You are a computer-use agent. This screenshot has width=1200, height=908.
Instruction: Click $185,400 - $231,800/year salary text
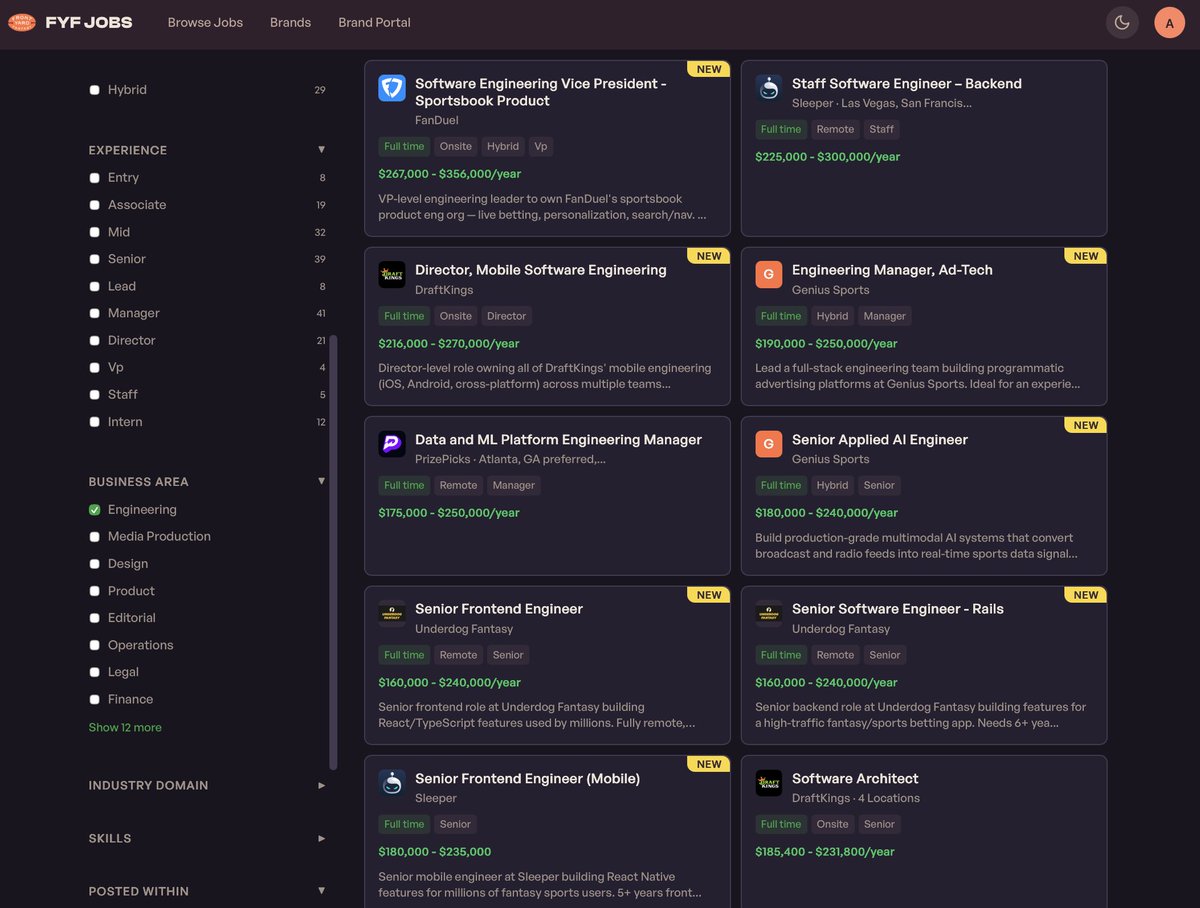click(824, 852)
